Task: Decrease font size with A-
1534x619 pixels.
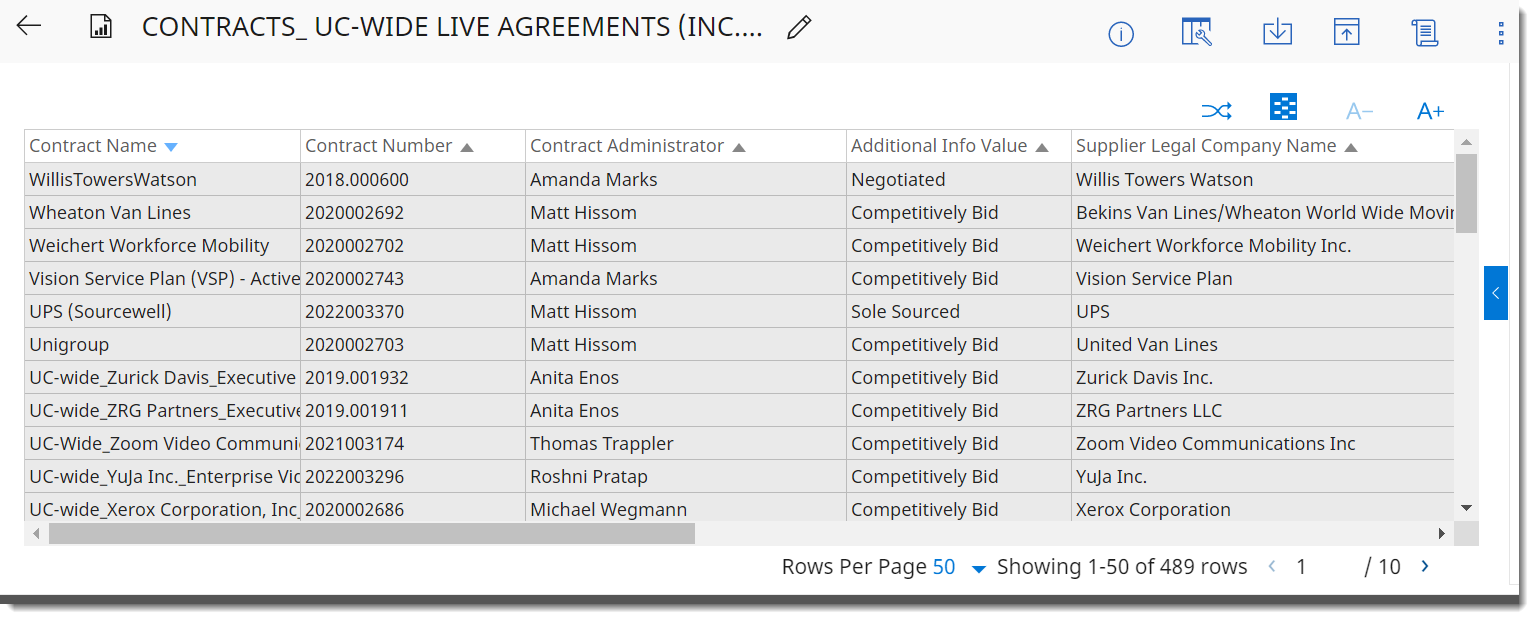Action: click(1359, 111)
